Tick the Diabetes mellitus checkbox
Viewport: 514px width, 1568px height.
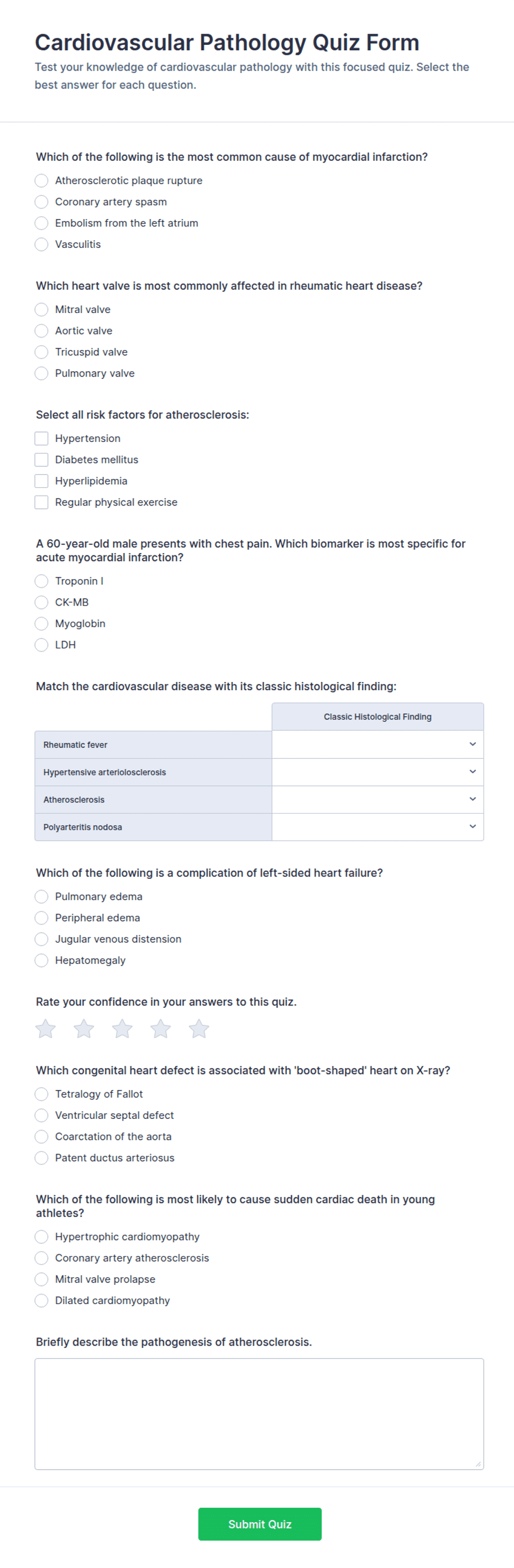coord(41,460)
